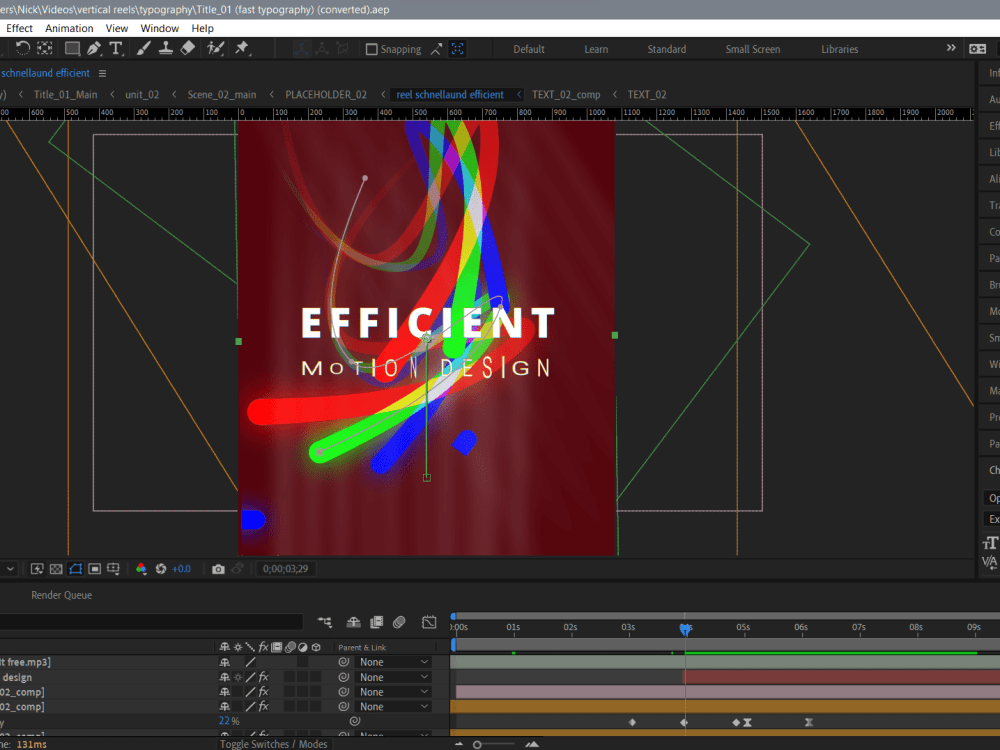This screenshot has width=1000, height=750.
Task: Toggle quality switch on mp3 layer
Action: [x=251, y=663]
